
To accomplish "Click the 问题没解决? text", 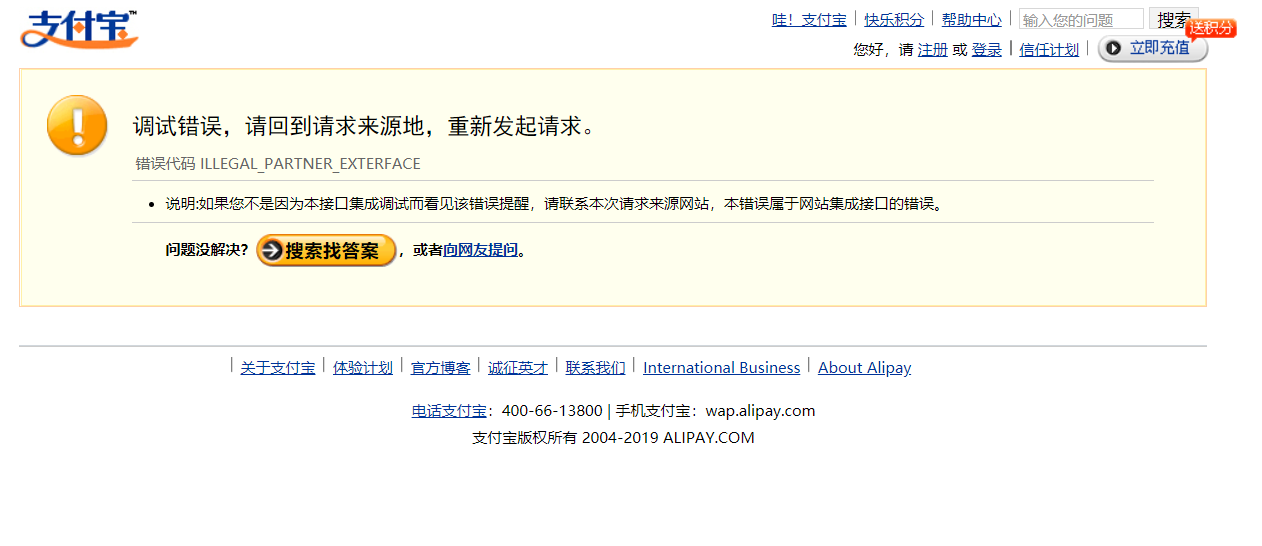I will click(x=207, y=250).
